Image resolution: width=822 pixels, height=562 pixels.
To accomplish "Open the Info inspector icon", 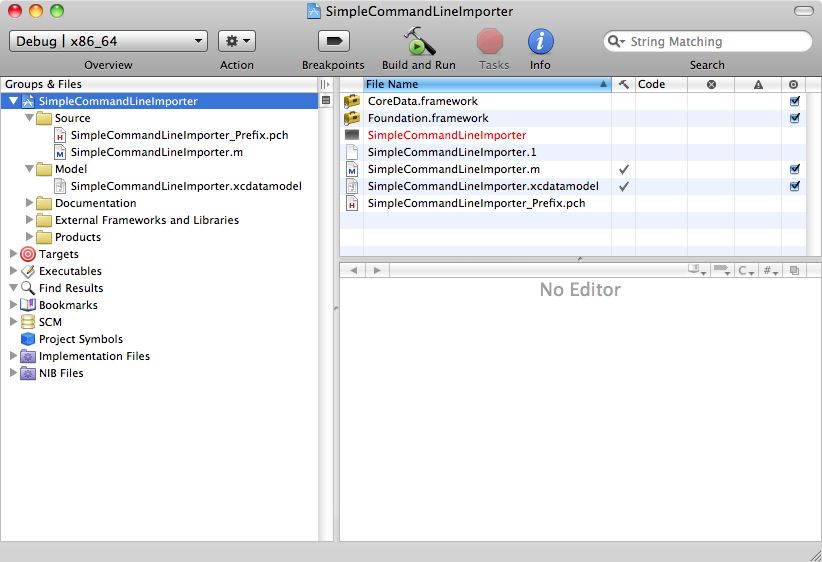I will (540, 42).
